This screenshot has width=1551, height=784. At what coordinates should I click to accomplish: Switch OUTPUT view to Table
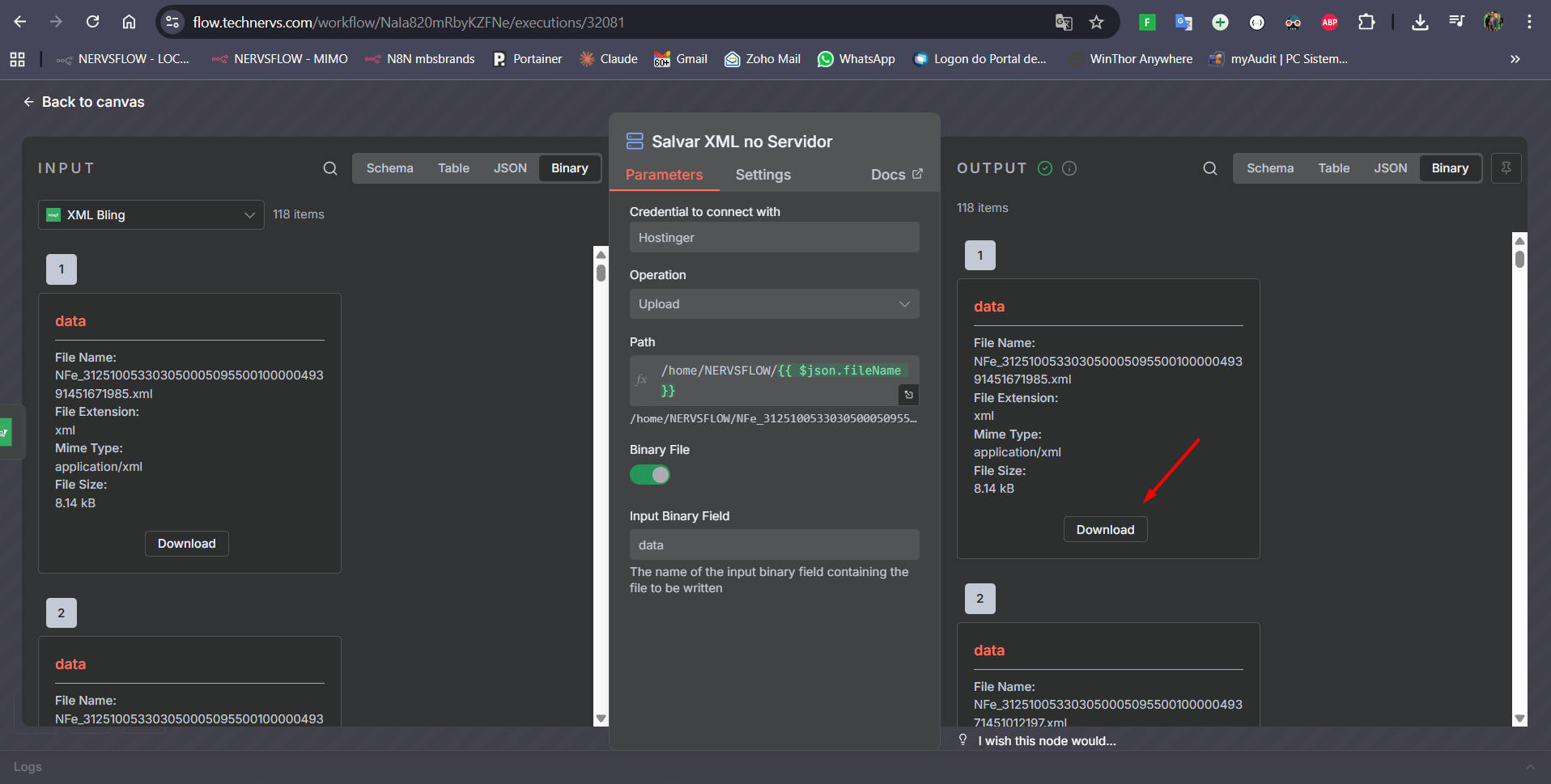tap(1333, 168)
